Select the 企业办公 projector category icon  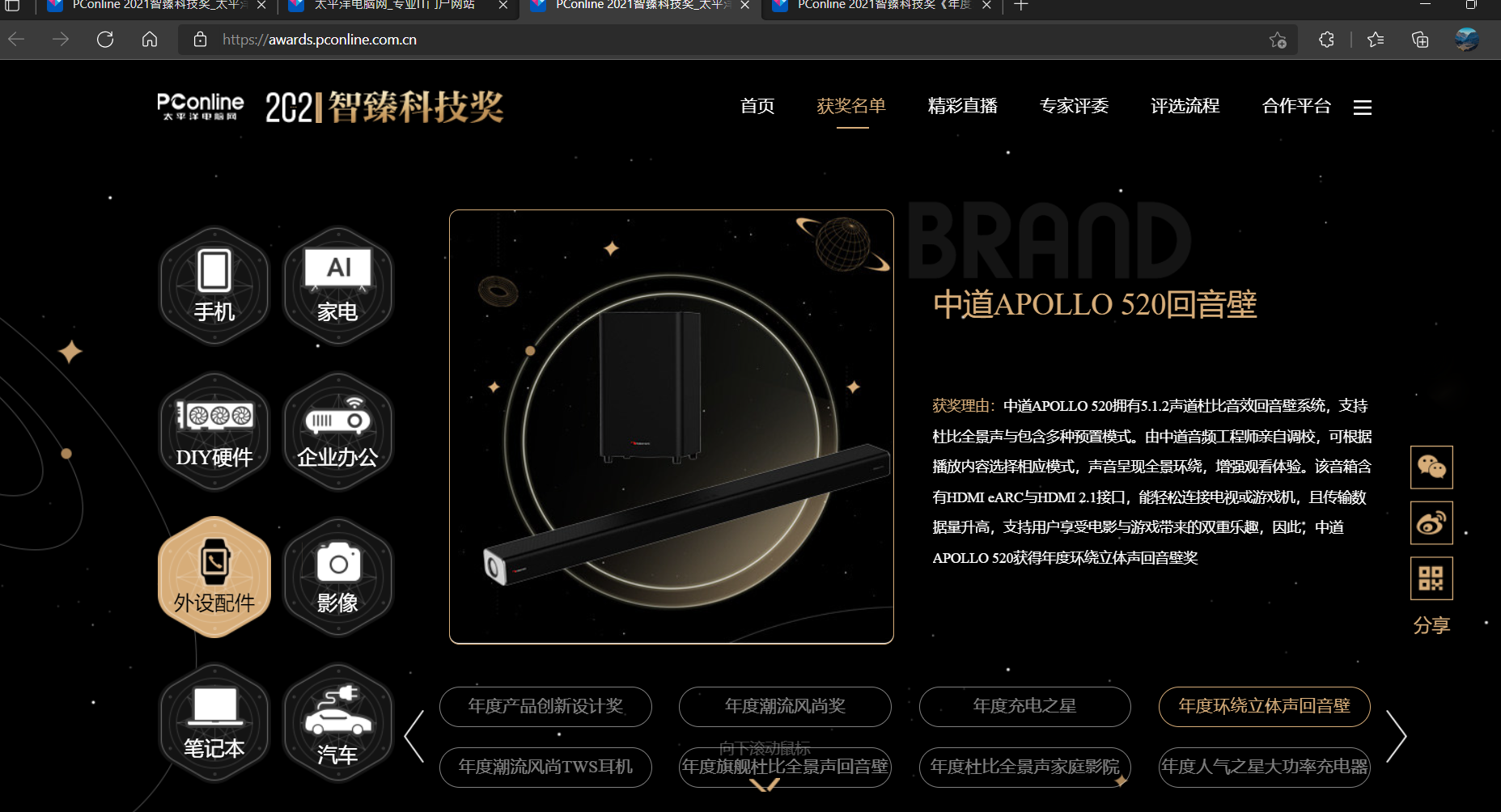338,431
